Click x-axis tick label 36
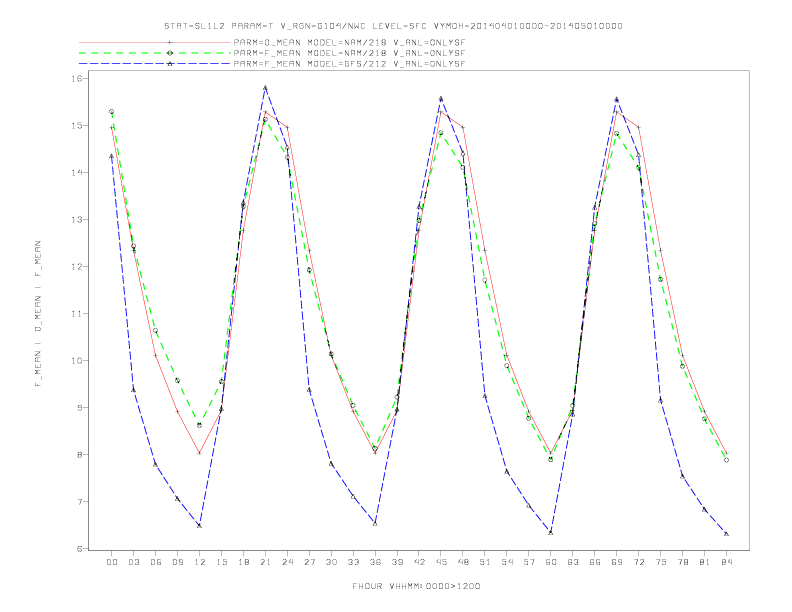This screenshot has width=792, height=612. [x=375, y=562]
